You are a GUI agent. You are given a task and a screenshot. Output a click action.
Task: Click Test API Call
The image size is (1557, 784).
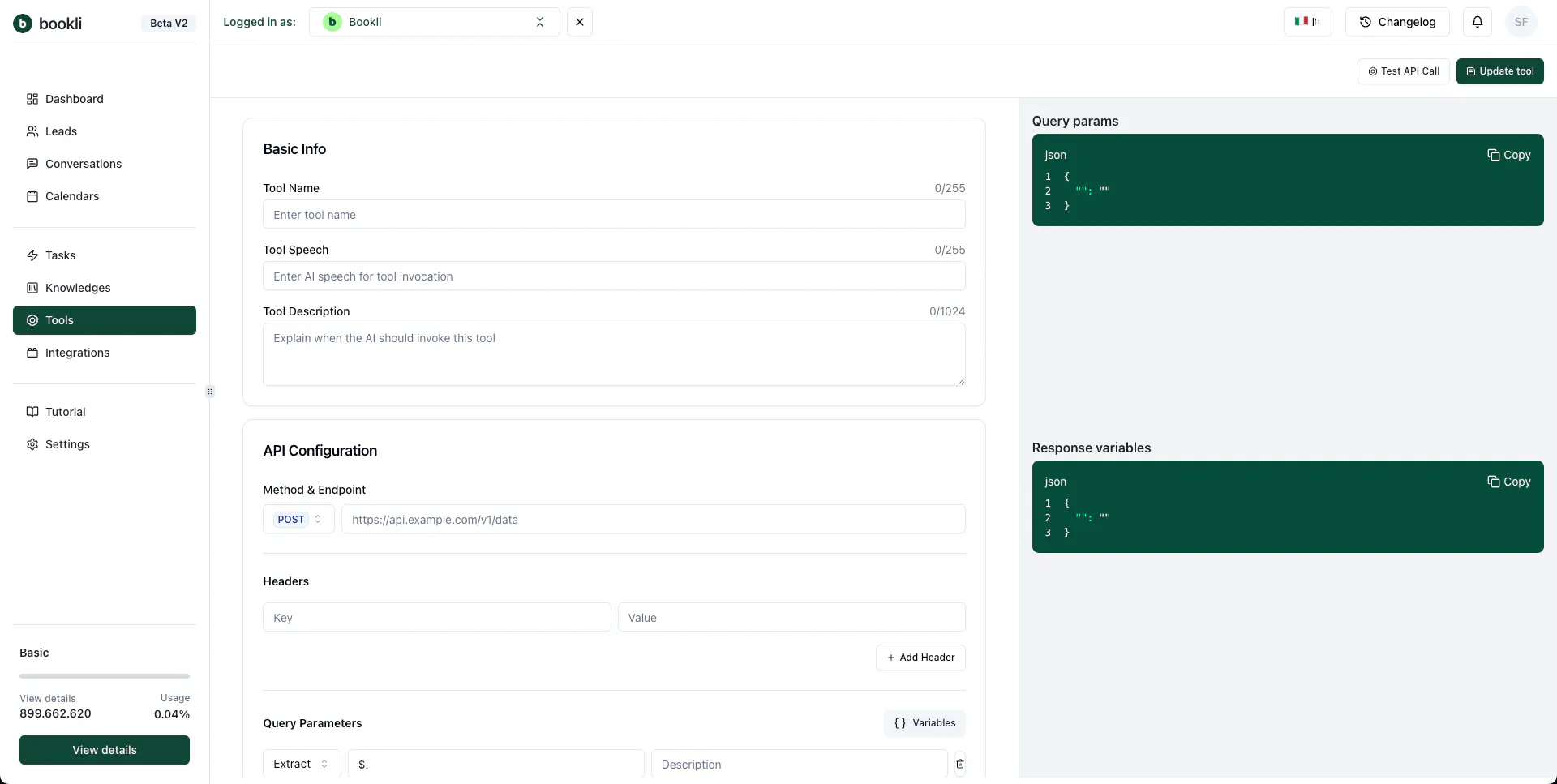pyautogui.click(x=1404, y=71)
